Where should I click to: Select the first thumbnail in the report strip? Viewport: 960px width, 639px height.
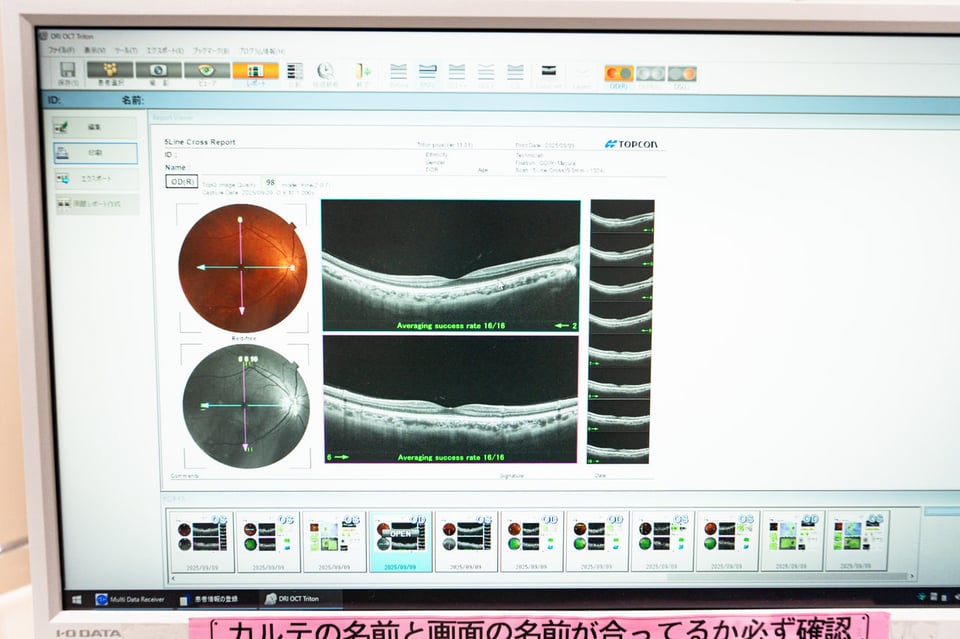click(x=202, y=540)
